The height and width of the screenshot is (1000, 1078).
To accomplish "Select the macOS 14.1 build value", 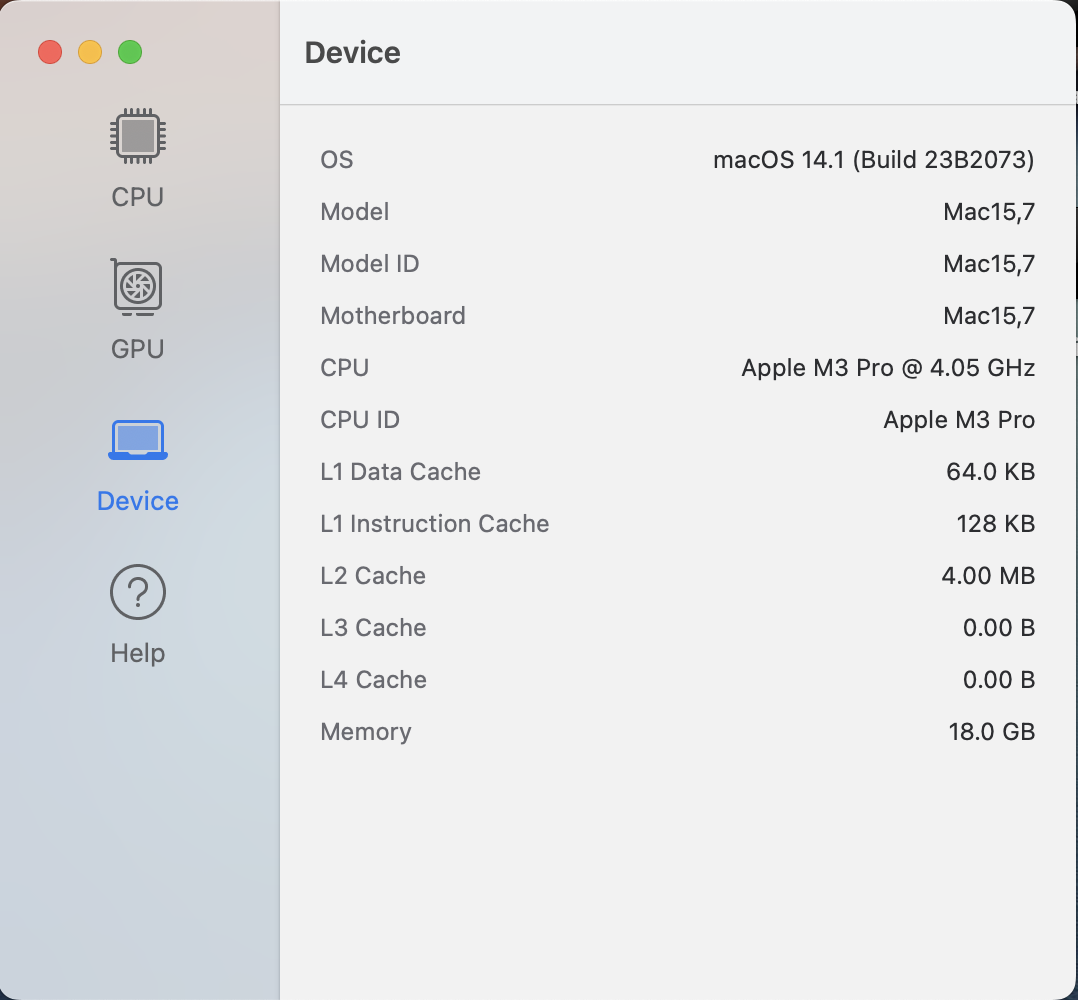I will tap(873, 160).
